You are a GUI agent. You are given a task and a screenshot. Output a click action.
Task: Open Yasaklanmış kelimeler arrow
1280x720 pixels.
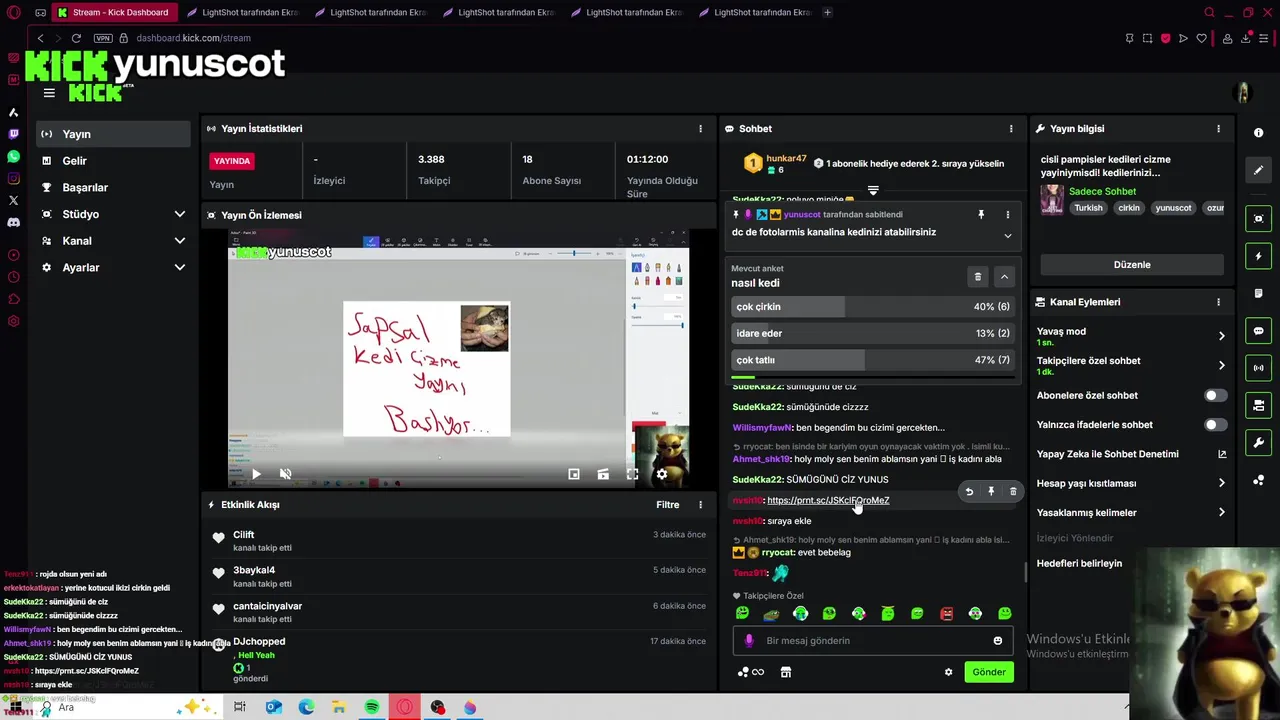1221,513
